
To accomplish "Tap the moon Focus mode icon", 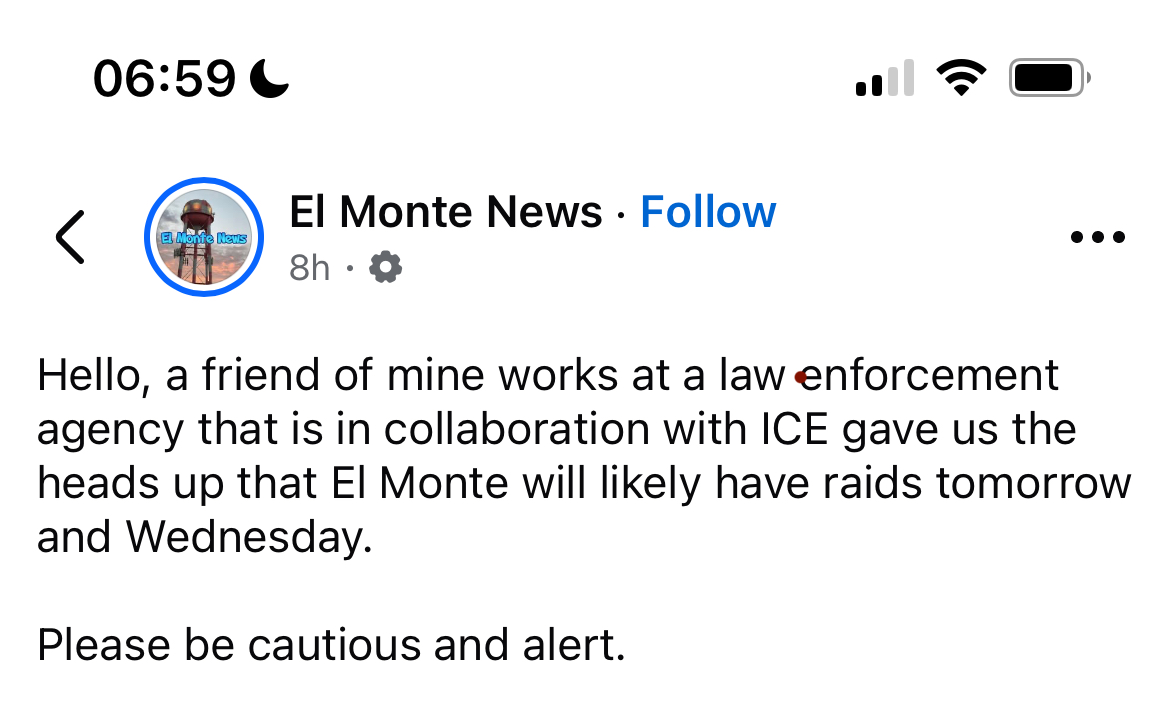I will pyautogui.click(x=269, y=78).
